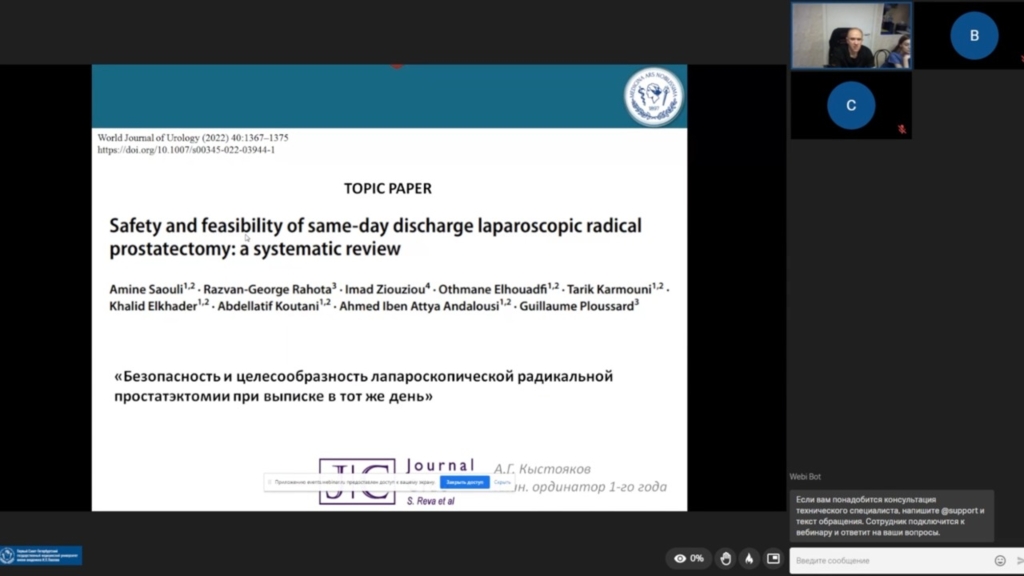Select participant B avatar tile
Screen dimensions: 1024x576
973,35
